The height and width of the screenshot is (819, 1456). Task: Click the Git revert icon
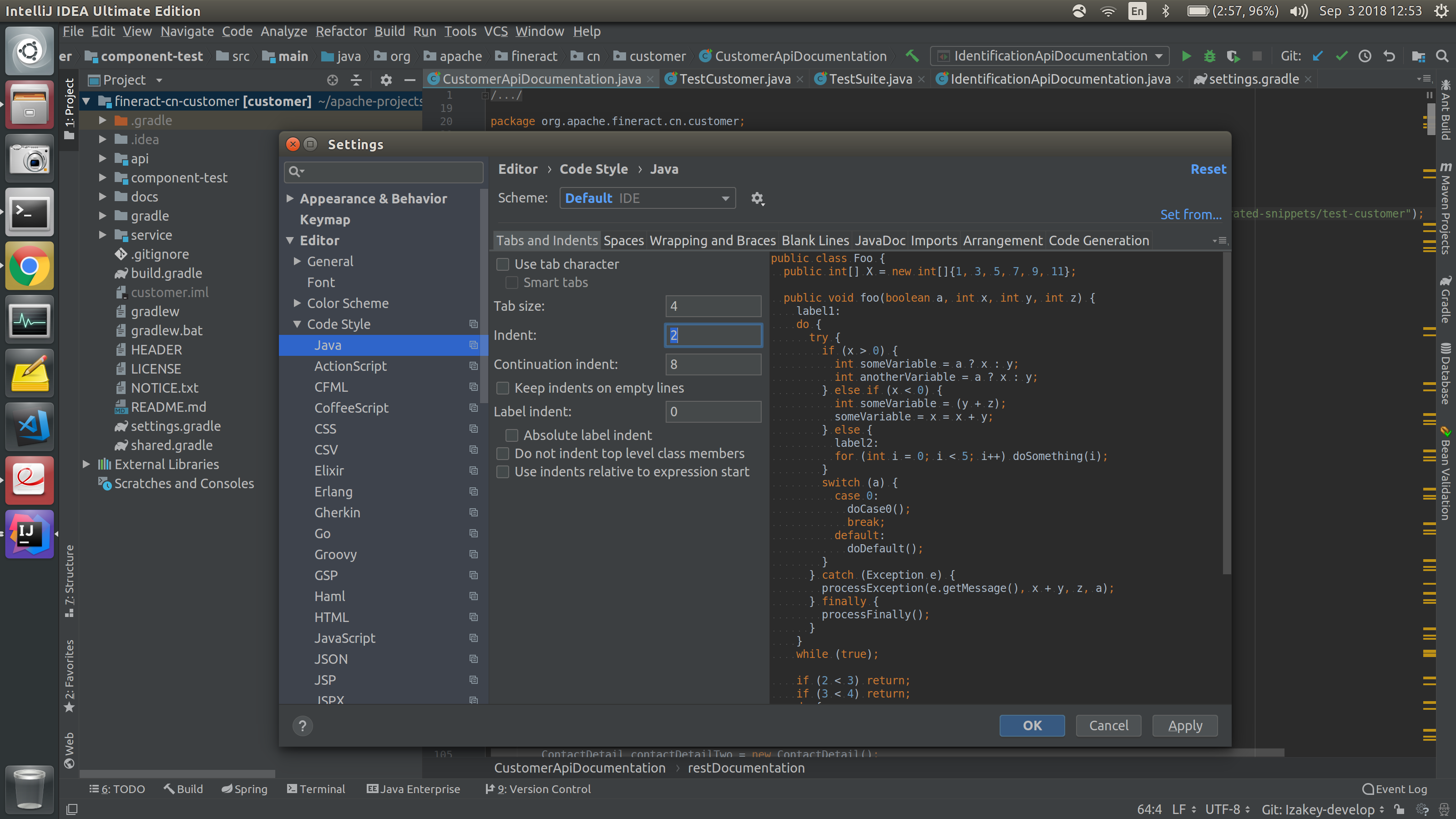(x=1389, y=56)
